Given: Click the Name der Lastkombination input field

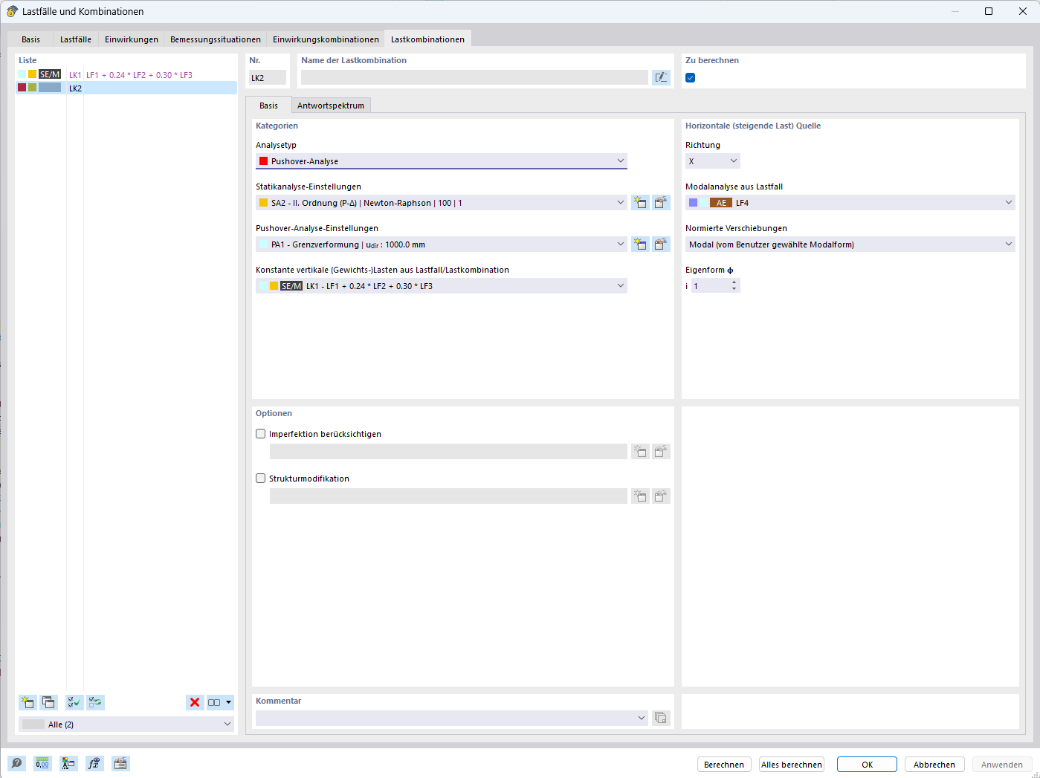Looking at the screenshot, I should (474, 78).
